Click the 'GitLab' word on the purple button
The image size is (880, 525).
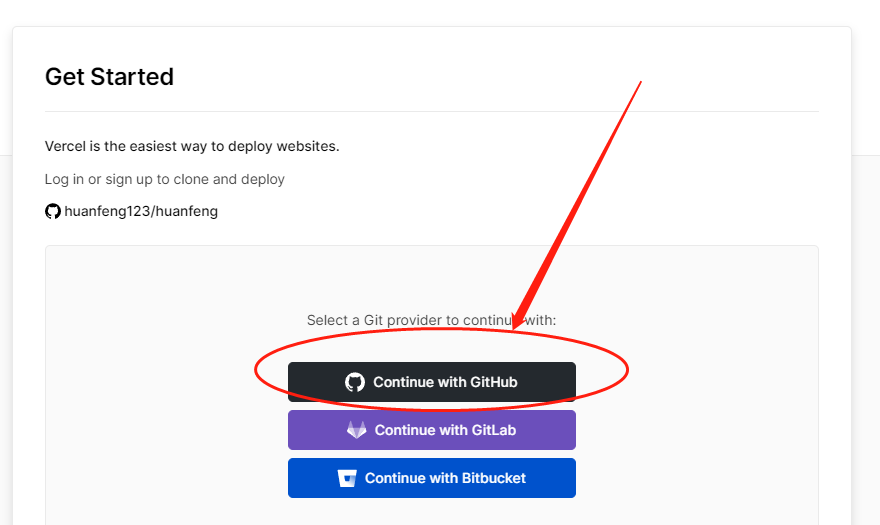494,430
